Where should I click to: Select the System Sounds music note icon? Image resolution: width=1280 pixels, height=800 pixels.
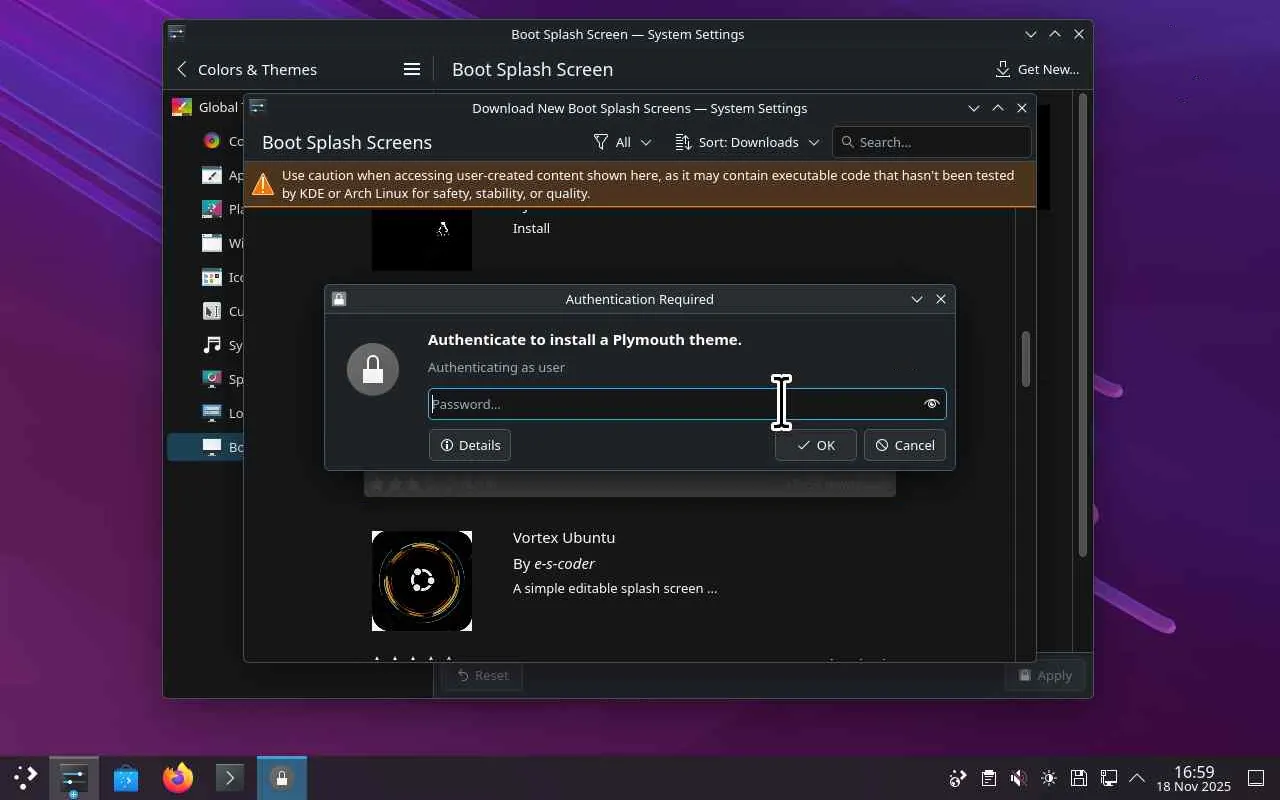(212, 345)
